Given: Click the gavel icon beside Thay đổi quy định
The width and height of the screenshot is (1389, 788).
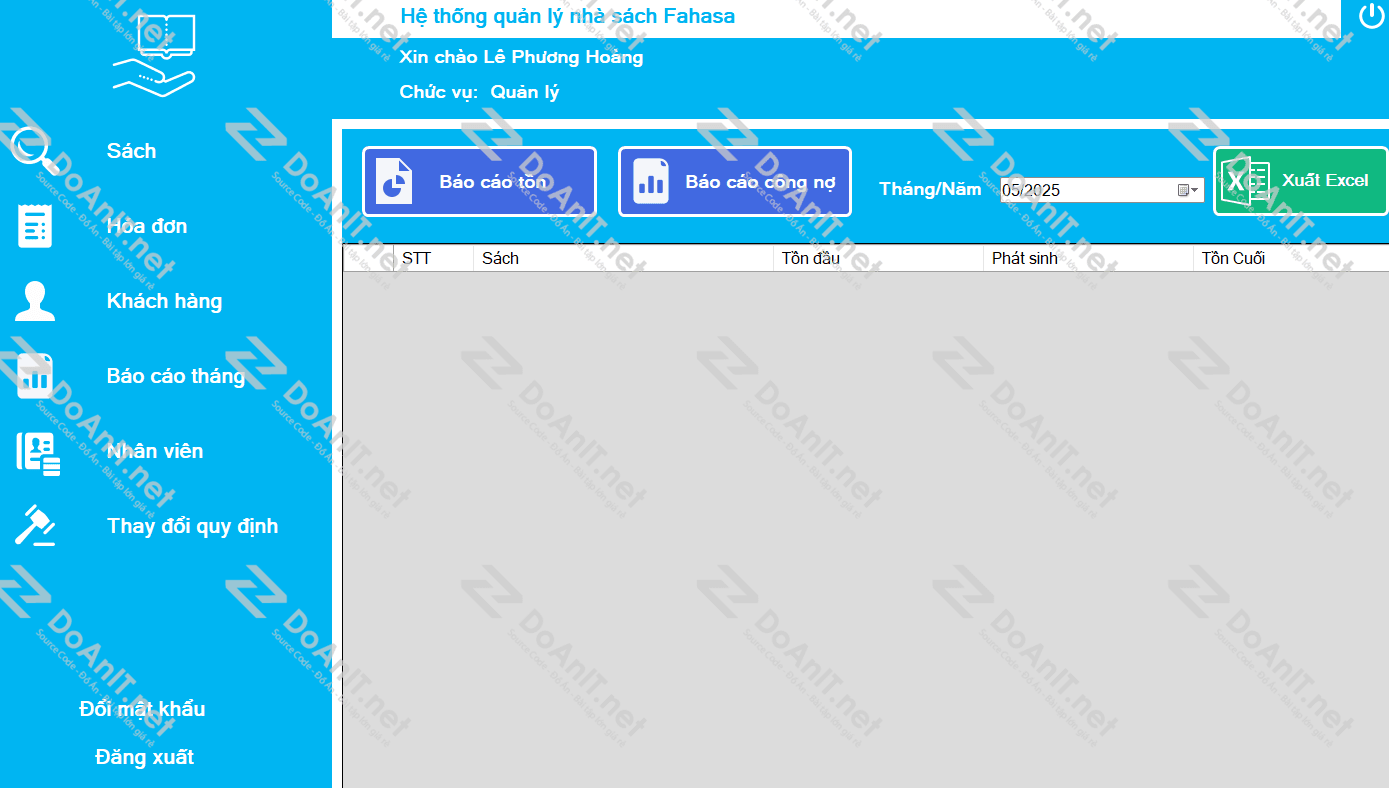Looking at the screenshot, I should point(35,525).
